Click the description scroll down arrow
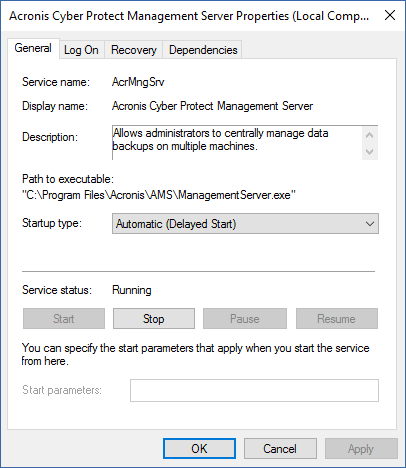The image size is (406, 468). [x=369, y=152]
